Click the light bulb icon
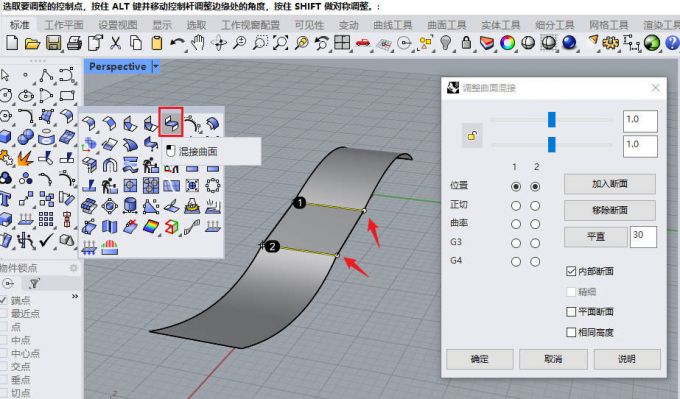680x399 pixels. coord(445,43)
